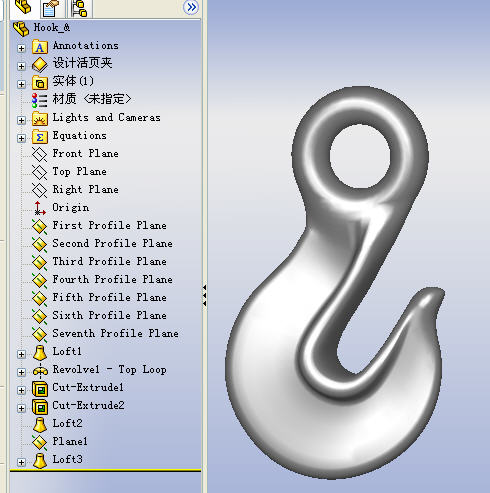Expand the 实体(1) solid bodies folder

[x=21, y=84]
